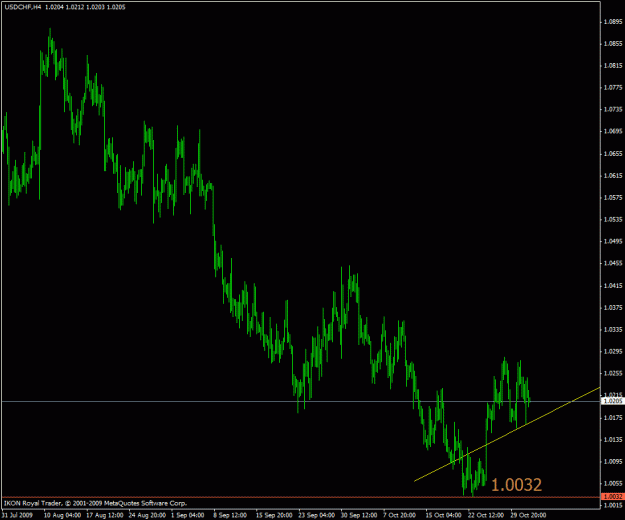This screenshot has width=625, height=520.
Task: Click the 1.0175 price axis label
Action: coord(613,418)
